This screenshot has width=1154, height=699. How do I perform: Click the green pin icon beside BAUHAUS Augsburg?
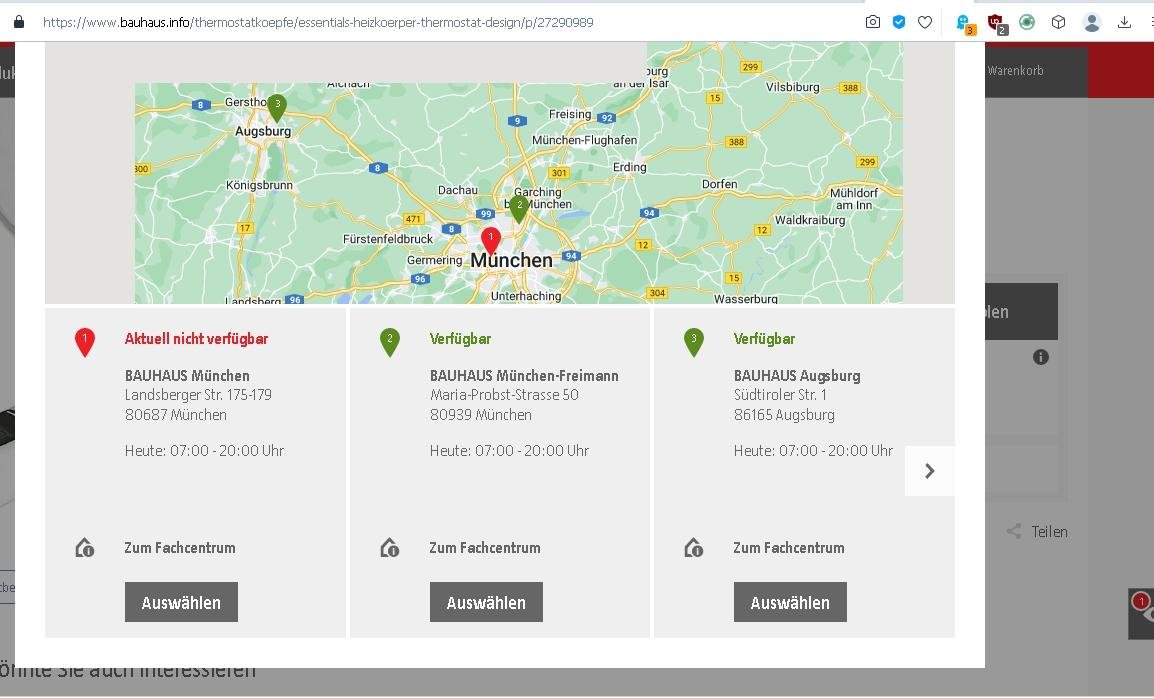tap(694, 343)
